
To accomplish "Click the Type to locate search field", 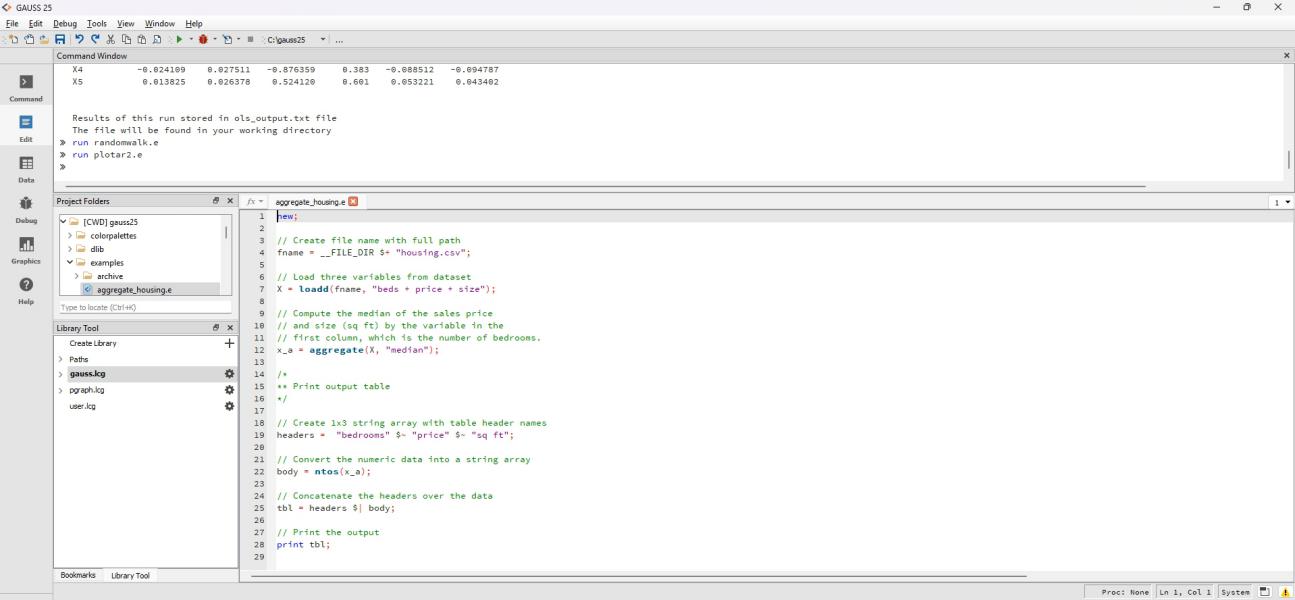I will point(143,307).
